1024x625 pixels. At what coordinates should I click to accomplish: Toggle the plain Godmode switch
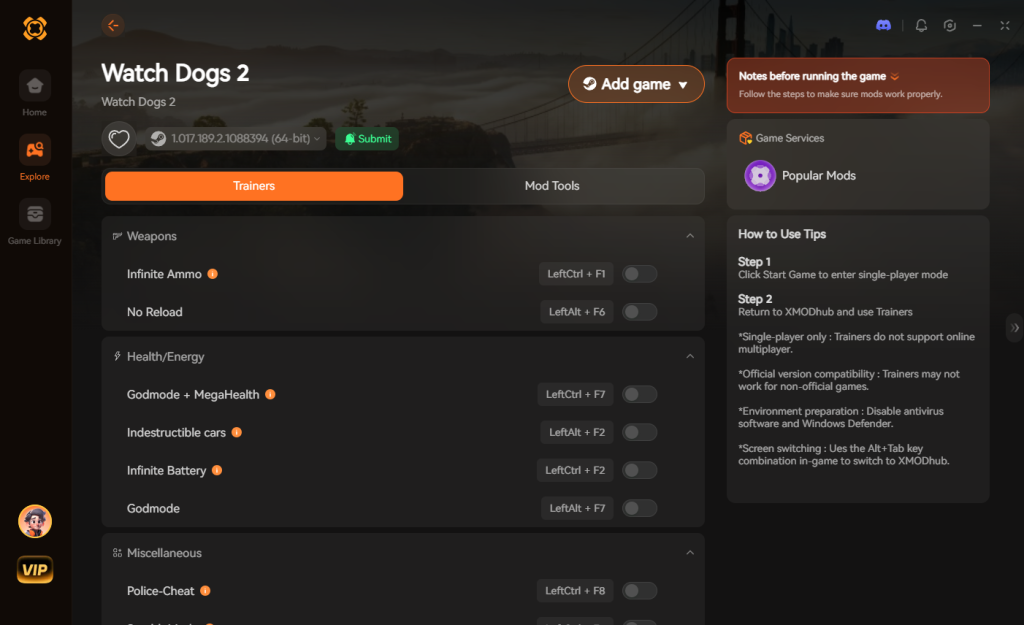point(639,507)
